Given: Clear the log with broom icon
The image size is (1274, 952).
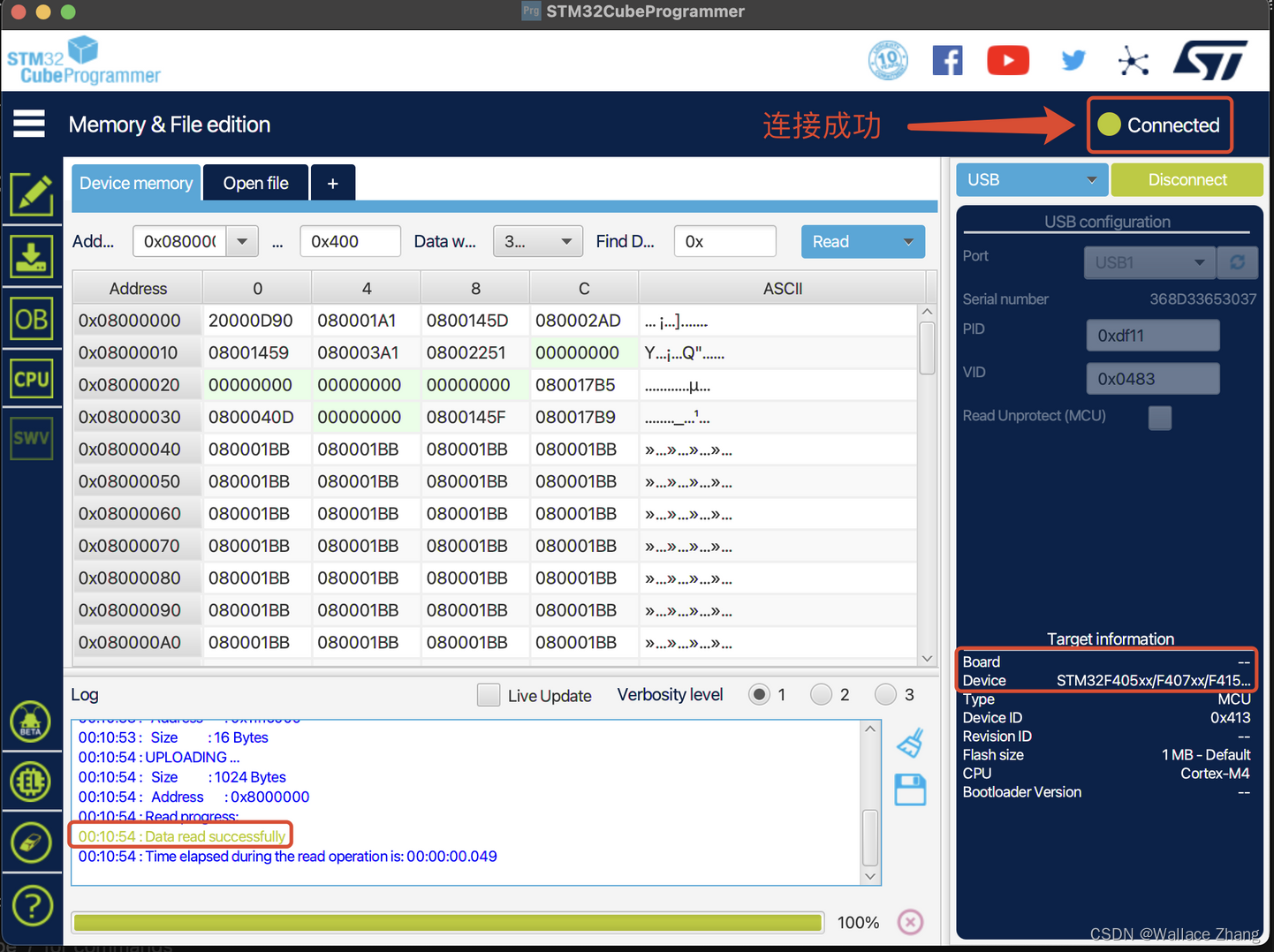Looking at the screenshot, I should point(911,743).
